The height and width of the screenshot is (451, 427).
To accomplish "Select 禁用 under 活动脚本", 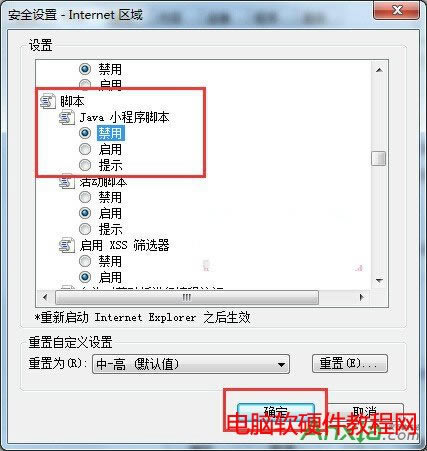I will [x=85, y=197].
